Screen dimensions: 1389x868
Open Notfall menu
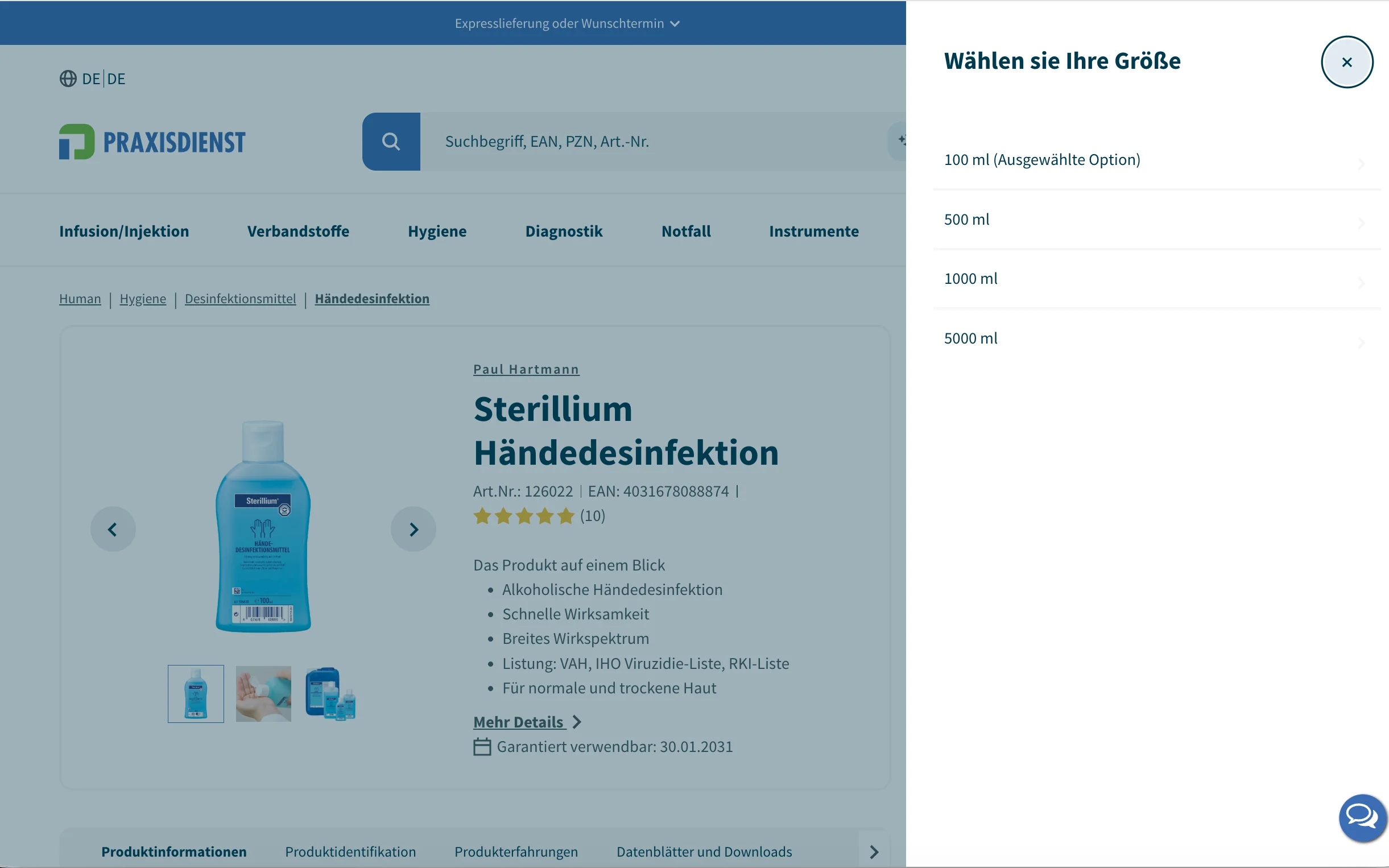pos(686,232)
